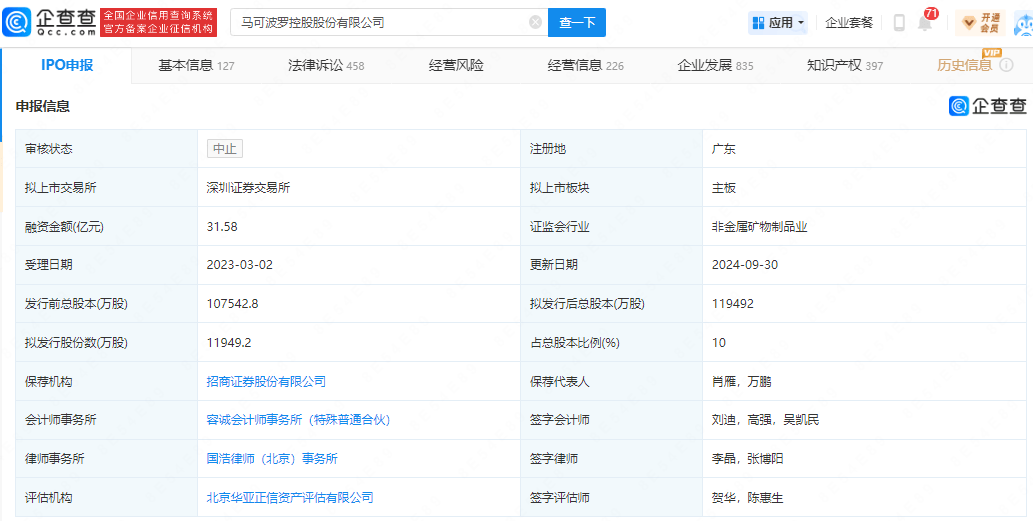Select the 刘迪，高强，吴凯民 accountants

click(x=766, y=420)
